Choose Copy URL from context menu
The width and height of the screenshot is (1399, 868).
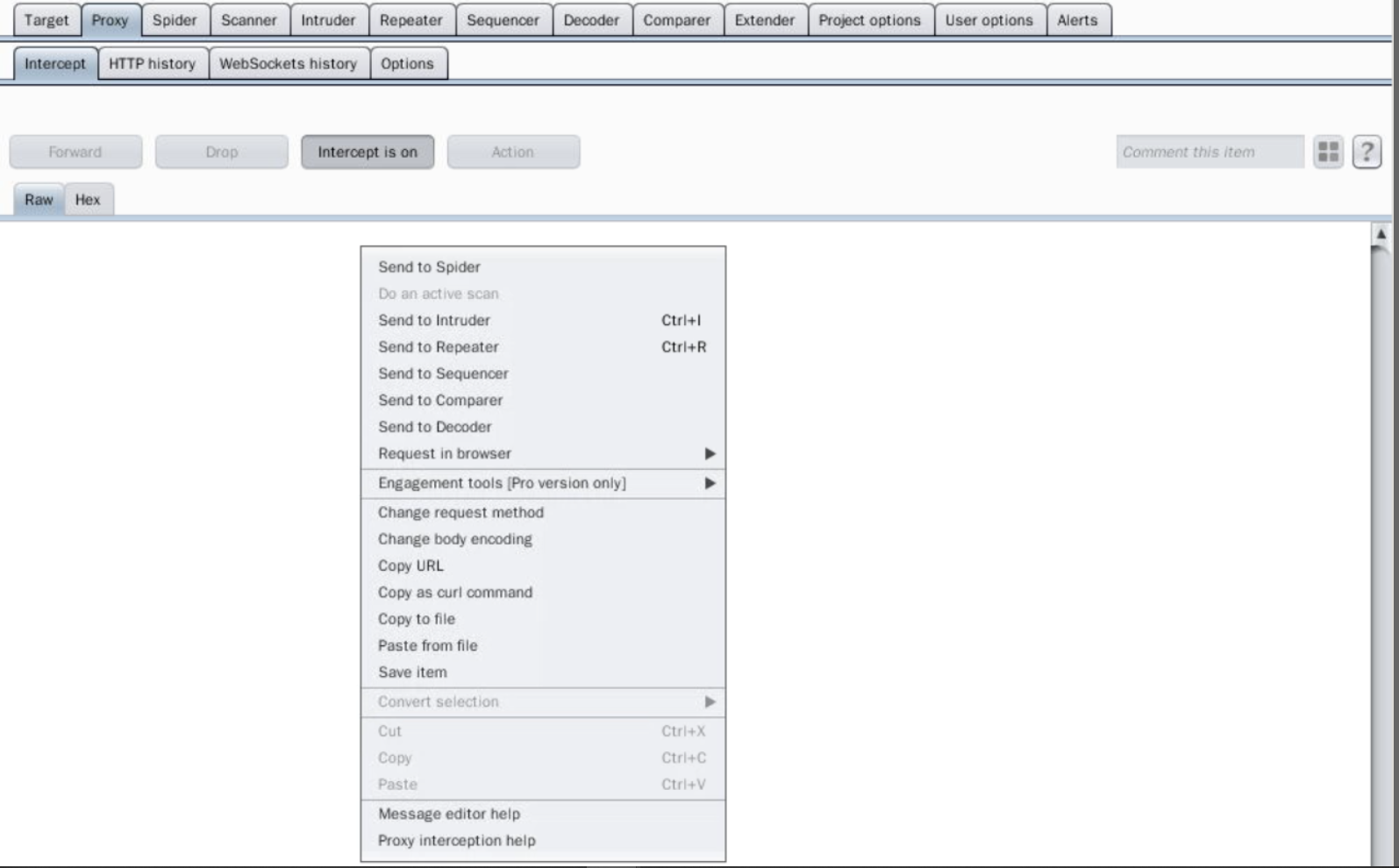pos(543,566)
